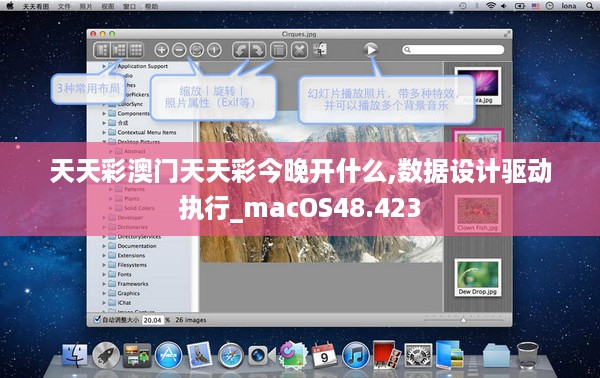Reveal photo in Finder toolbar icon
Screen dimensions: 600x378
[x=320, y=50]
